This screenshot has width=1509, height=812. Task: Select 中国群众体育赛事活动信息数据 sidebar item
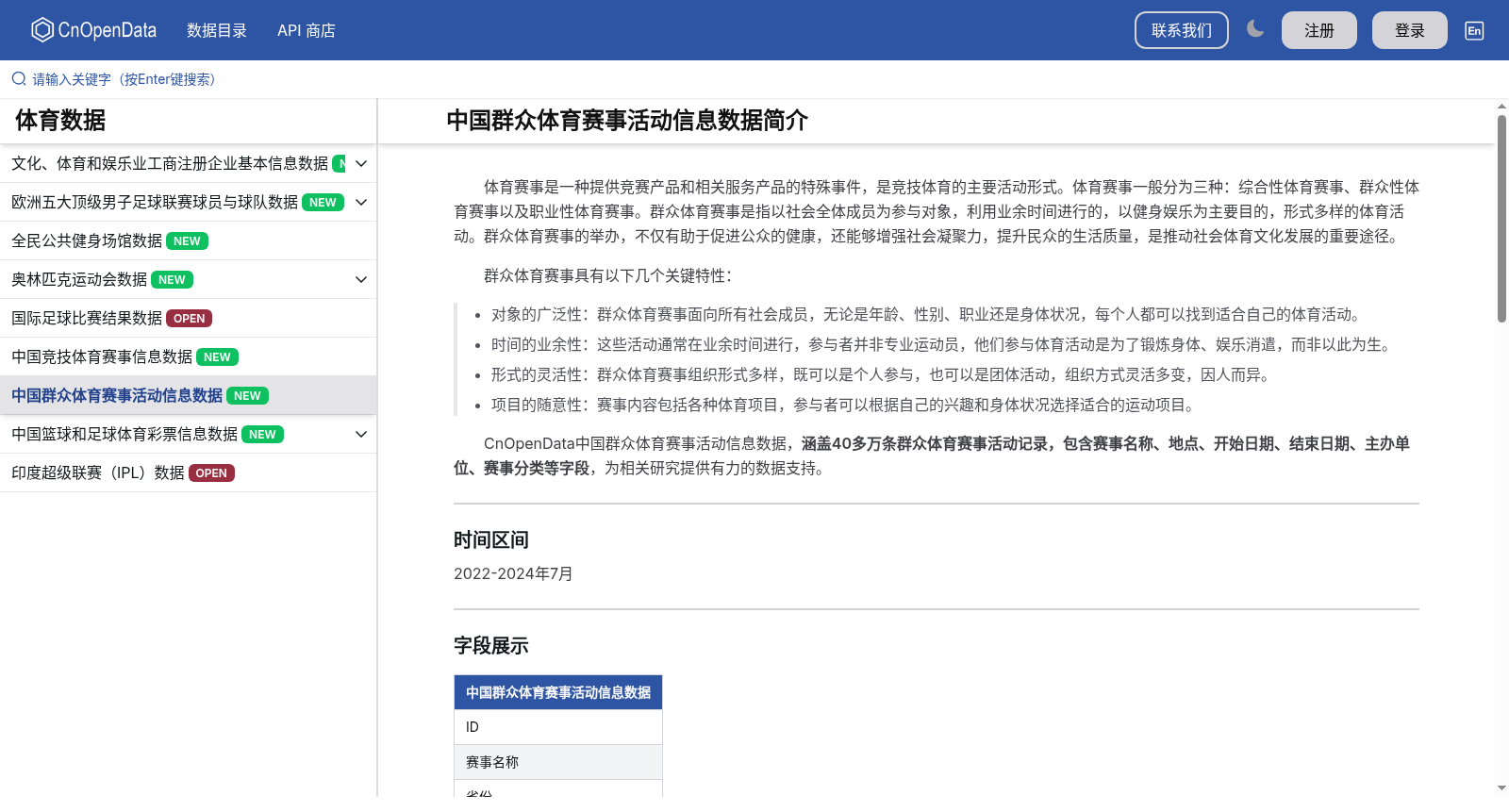pyautogui.click(x=117, y=396)
